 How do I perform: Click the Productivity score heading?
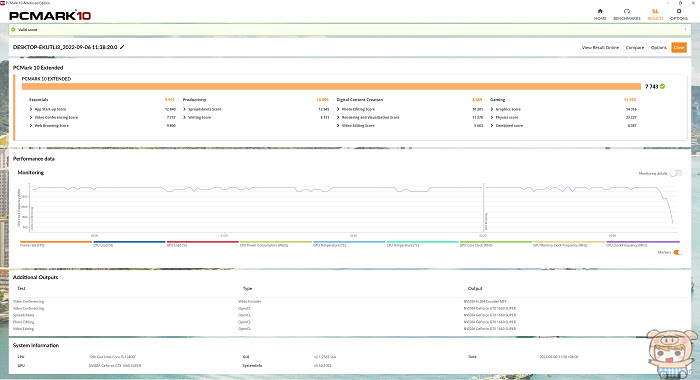pos(194,100)
